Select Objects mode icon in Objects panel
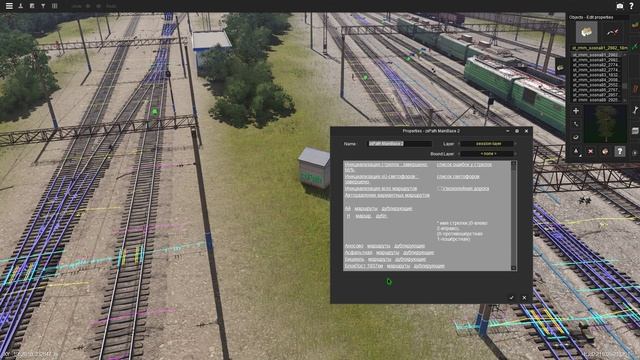 [x=587, y=32]
